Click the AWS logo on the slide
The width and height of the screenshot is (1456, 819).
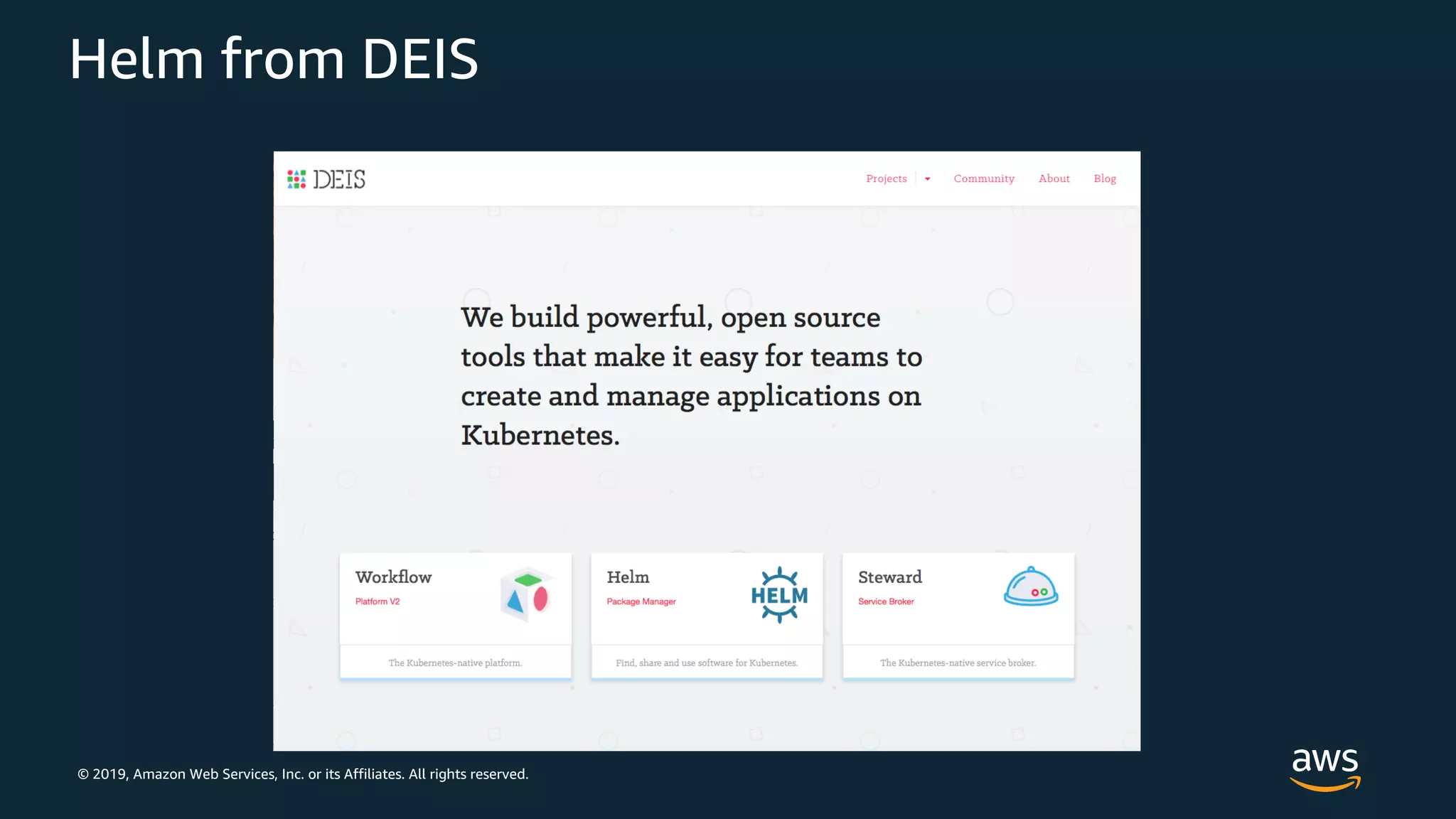click(1325, 769)
